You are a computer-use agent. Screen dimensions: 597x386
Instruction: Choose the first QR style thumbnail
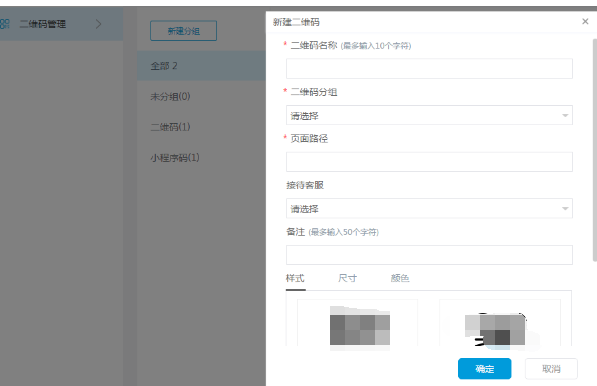[358, 323]
